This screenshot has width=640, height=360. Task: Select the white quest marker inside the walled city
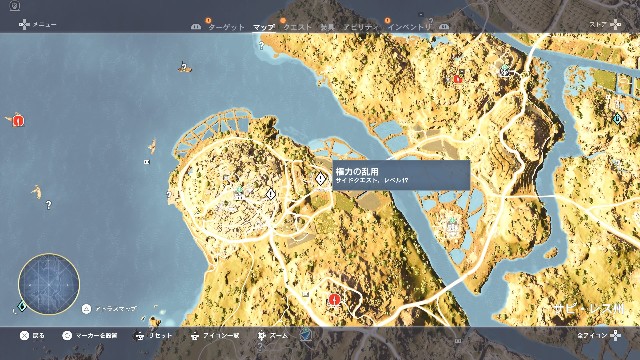point(271,194)
